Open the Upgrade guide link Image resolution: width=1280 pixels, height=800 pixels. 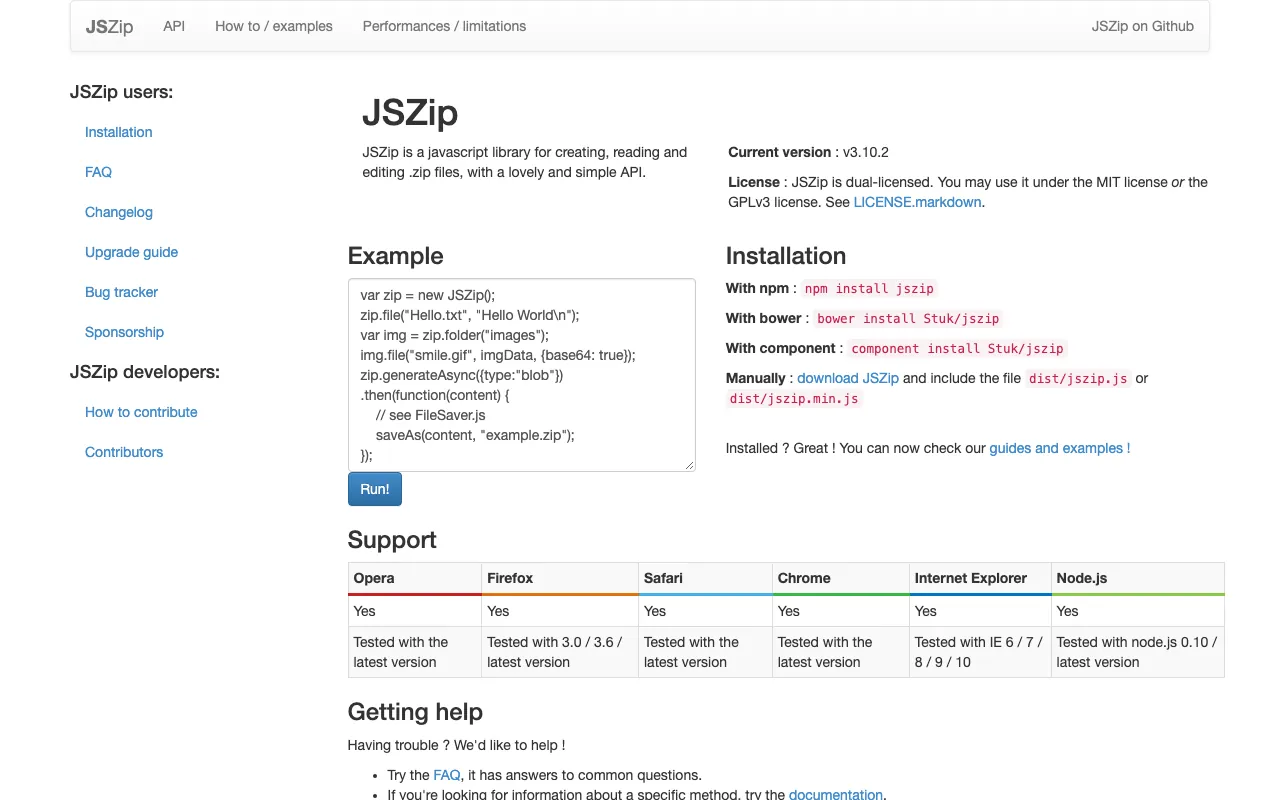pyautogui.click(x=131, y=252)
